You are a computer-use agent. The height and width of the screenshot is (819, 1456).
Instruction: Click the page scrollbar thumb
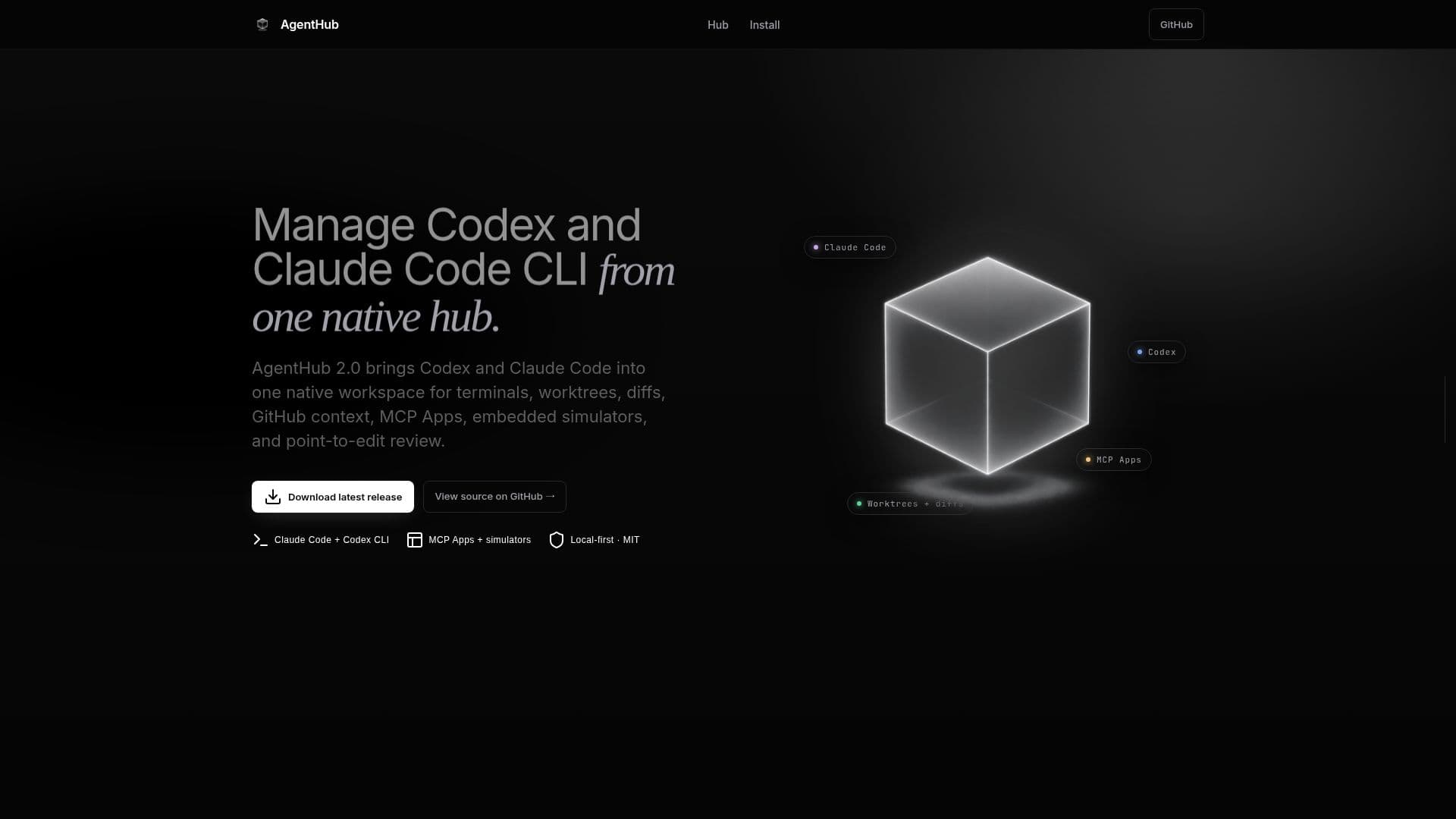[1445, 409]
